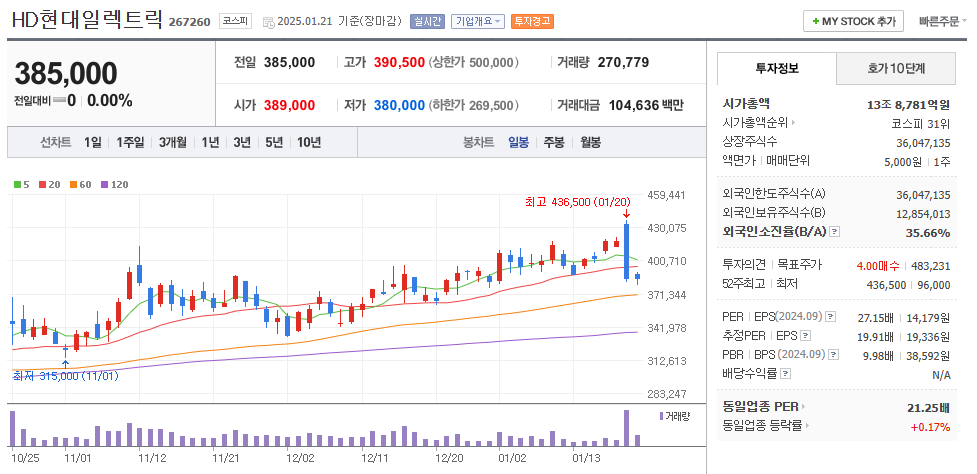Select the 주봉 candle chart
977x474 pixels.
pyautogui.click(x=554, y=143)
